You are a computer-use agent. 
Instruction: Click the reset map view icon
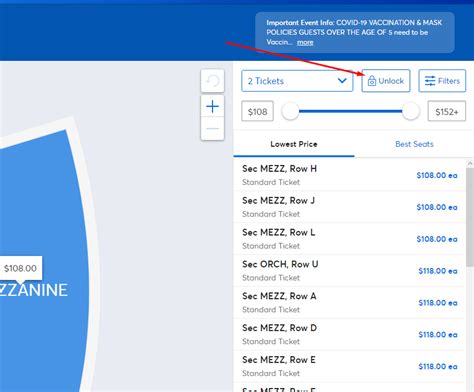click(x=213, y=81)
